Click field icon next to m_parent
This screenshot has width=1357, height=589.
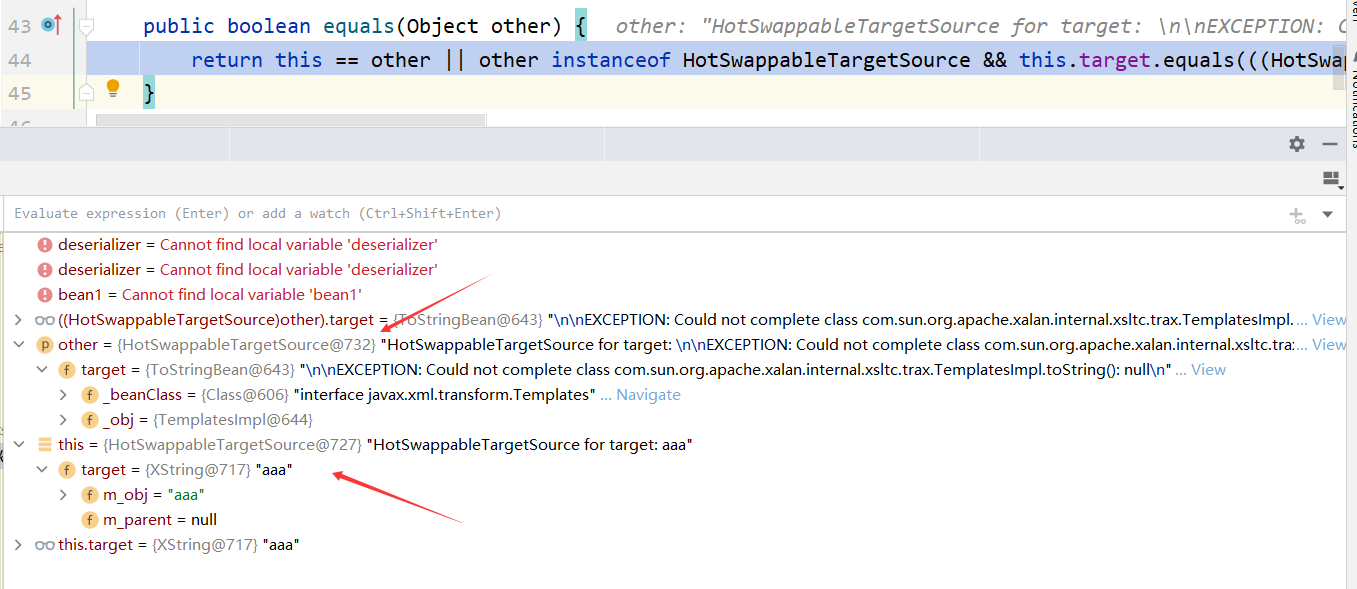(x=90, y=520)
